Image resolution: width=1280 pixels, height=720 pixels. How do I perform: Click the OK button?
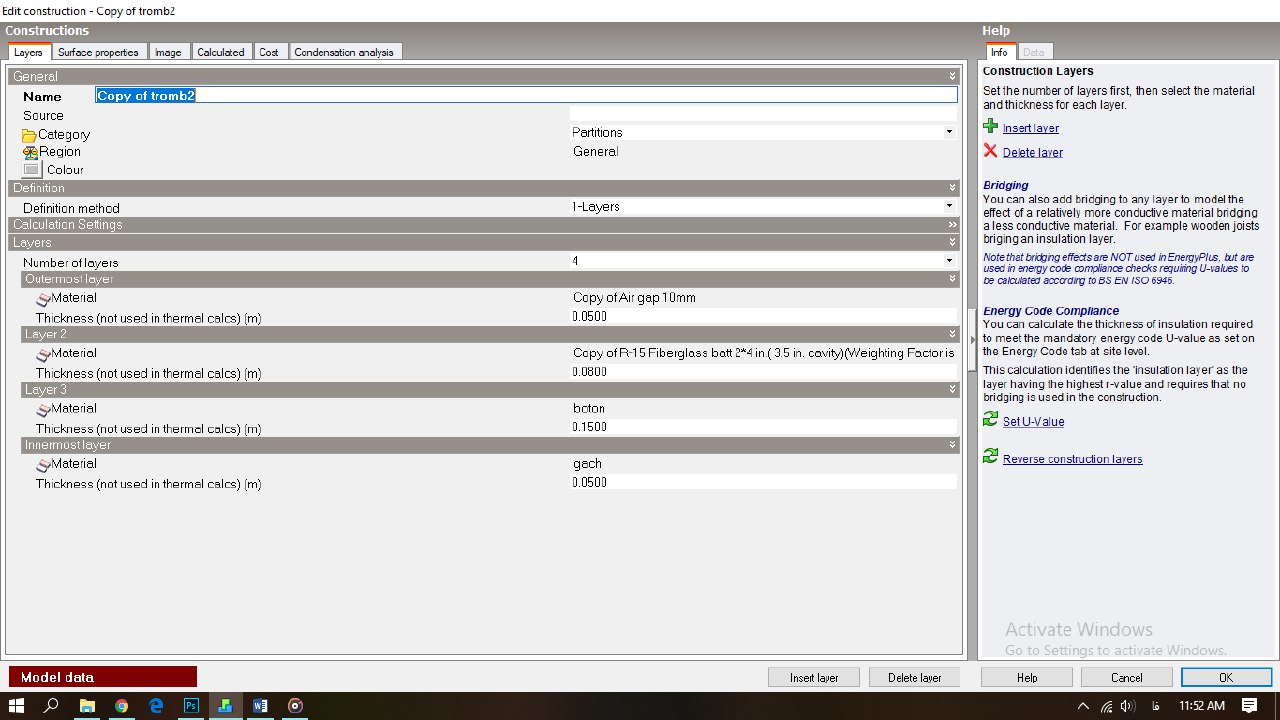(1226, 677)
